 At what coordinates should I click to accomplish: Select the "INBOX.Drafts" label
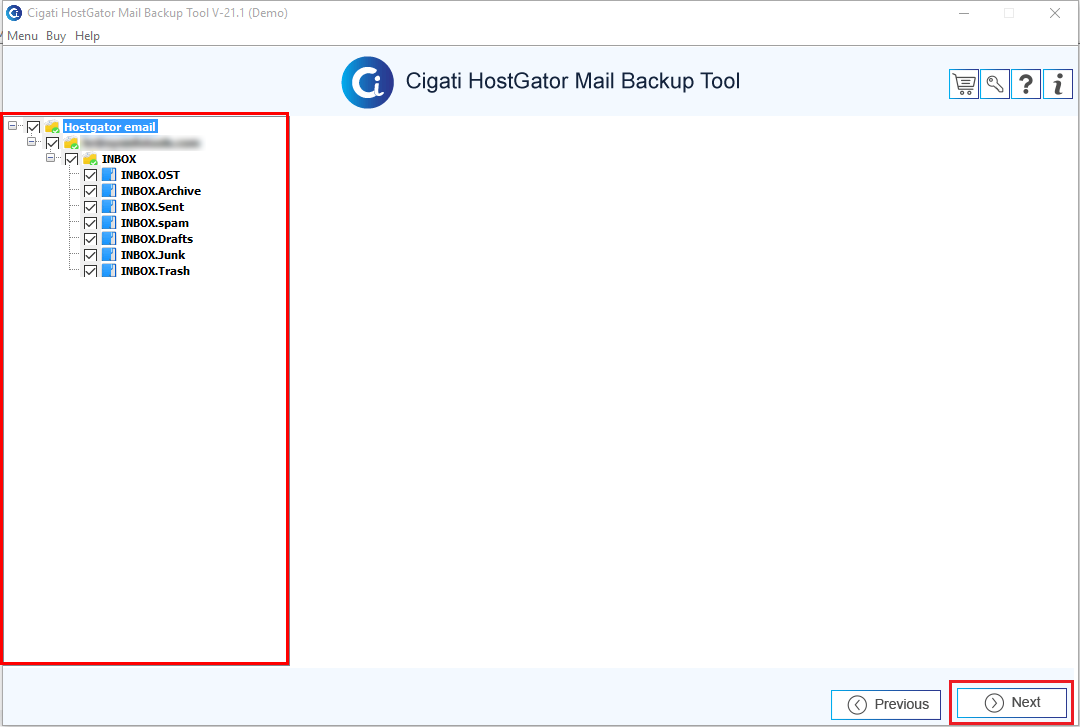pos(157,239)
